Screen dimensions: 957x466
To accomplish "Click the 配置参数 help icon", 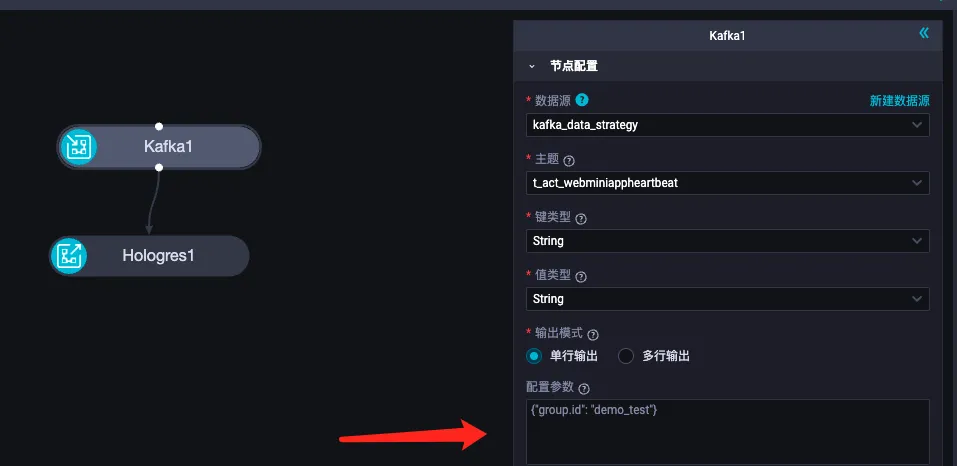I will click(584, 389).
